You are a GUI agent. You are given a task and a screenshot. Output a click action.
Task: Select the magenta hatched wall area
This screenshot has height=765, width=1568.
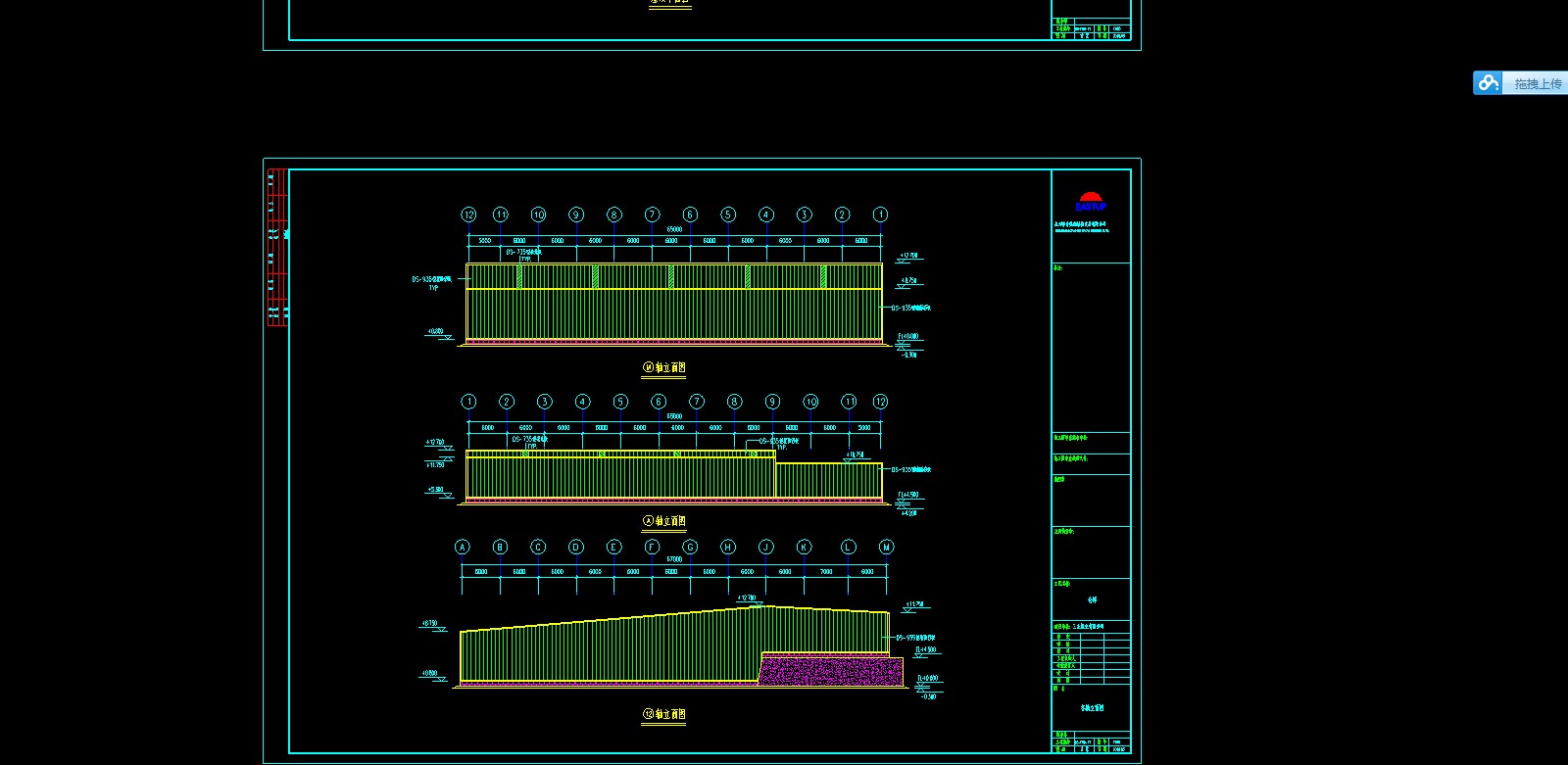[831, 671]
